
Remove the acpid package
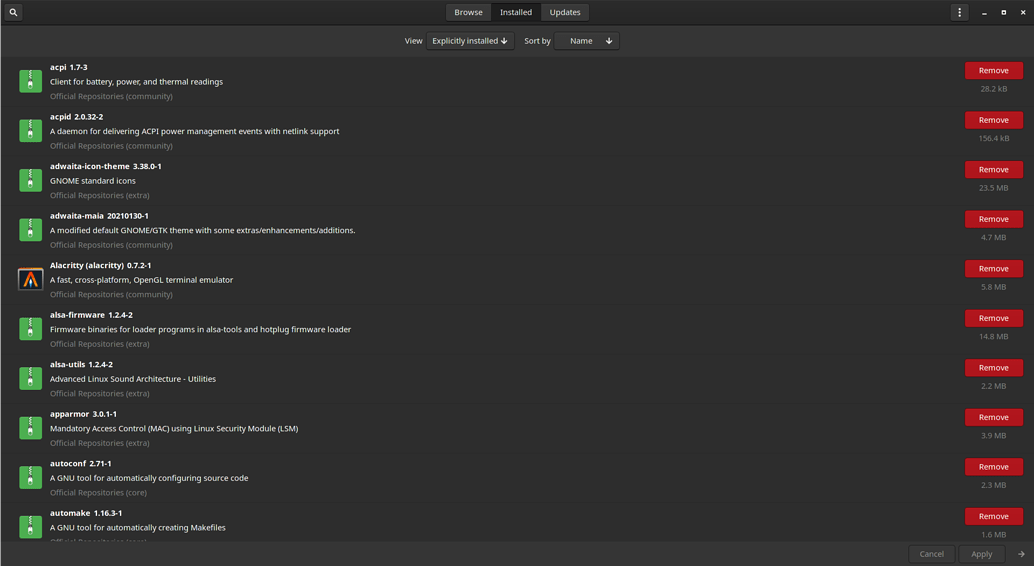click(x=993, y=120)
